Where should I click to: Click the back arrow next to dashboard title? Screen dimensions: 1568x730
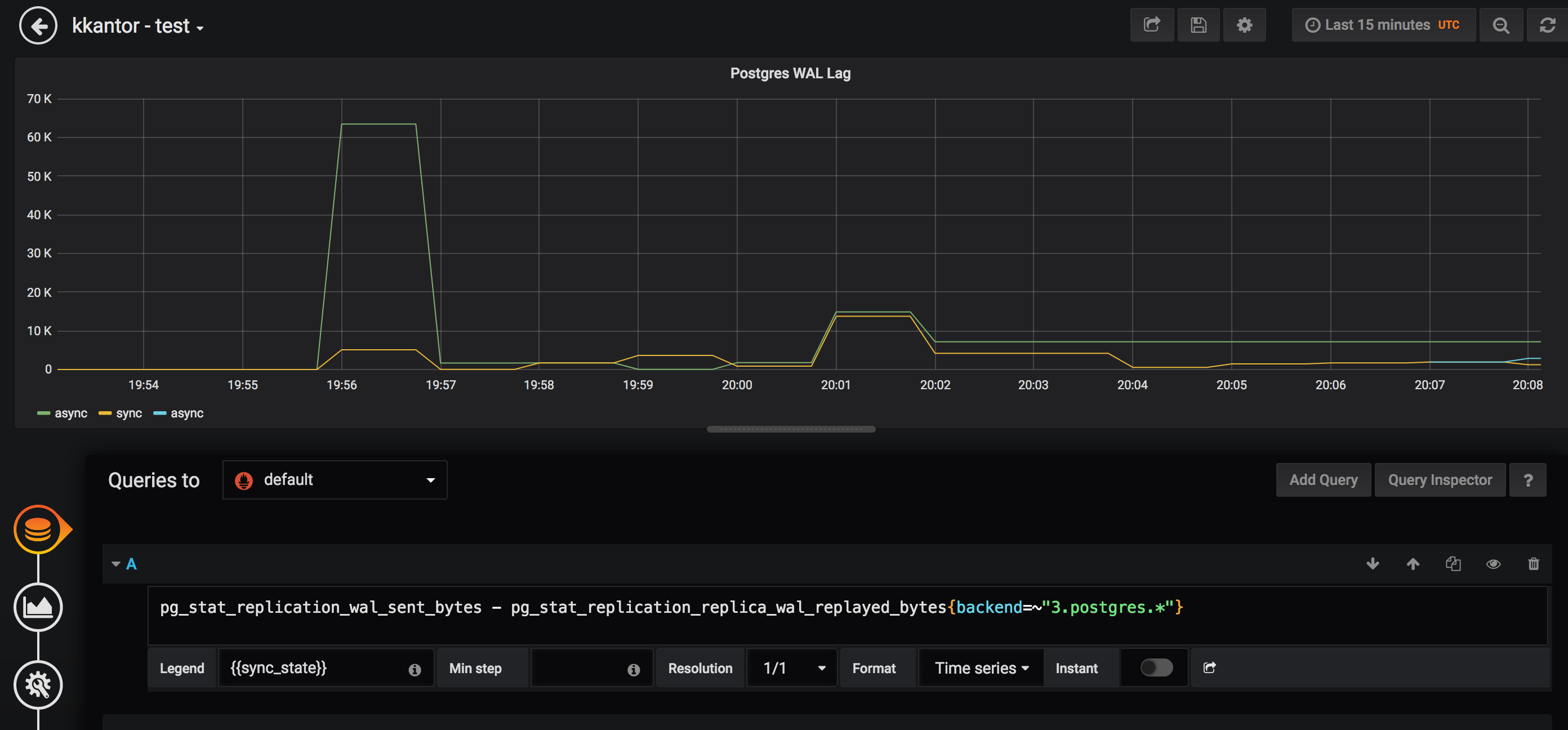click(37, 25)
